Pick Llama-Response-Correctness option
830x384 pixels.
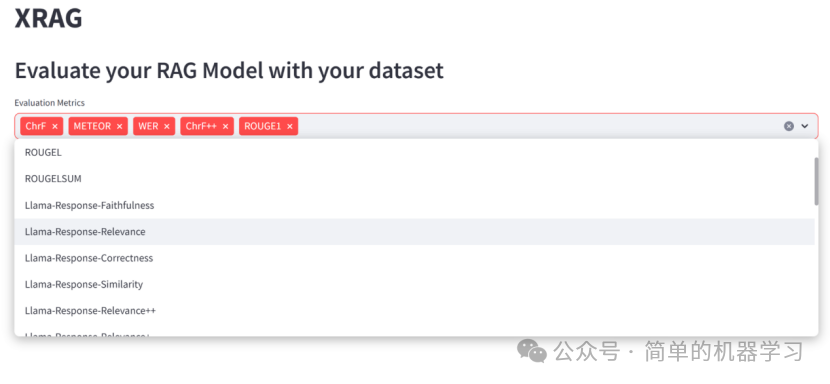[x=414, y=258]
